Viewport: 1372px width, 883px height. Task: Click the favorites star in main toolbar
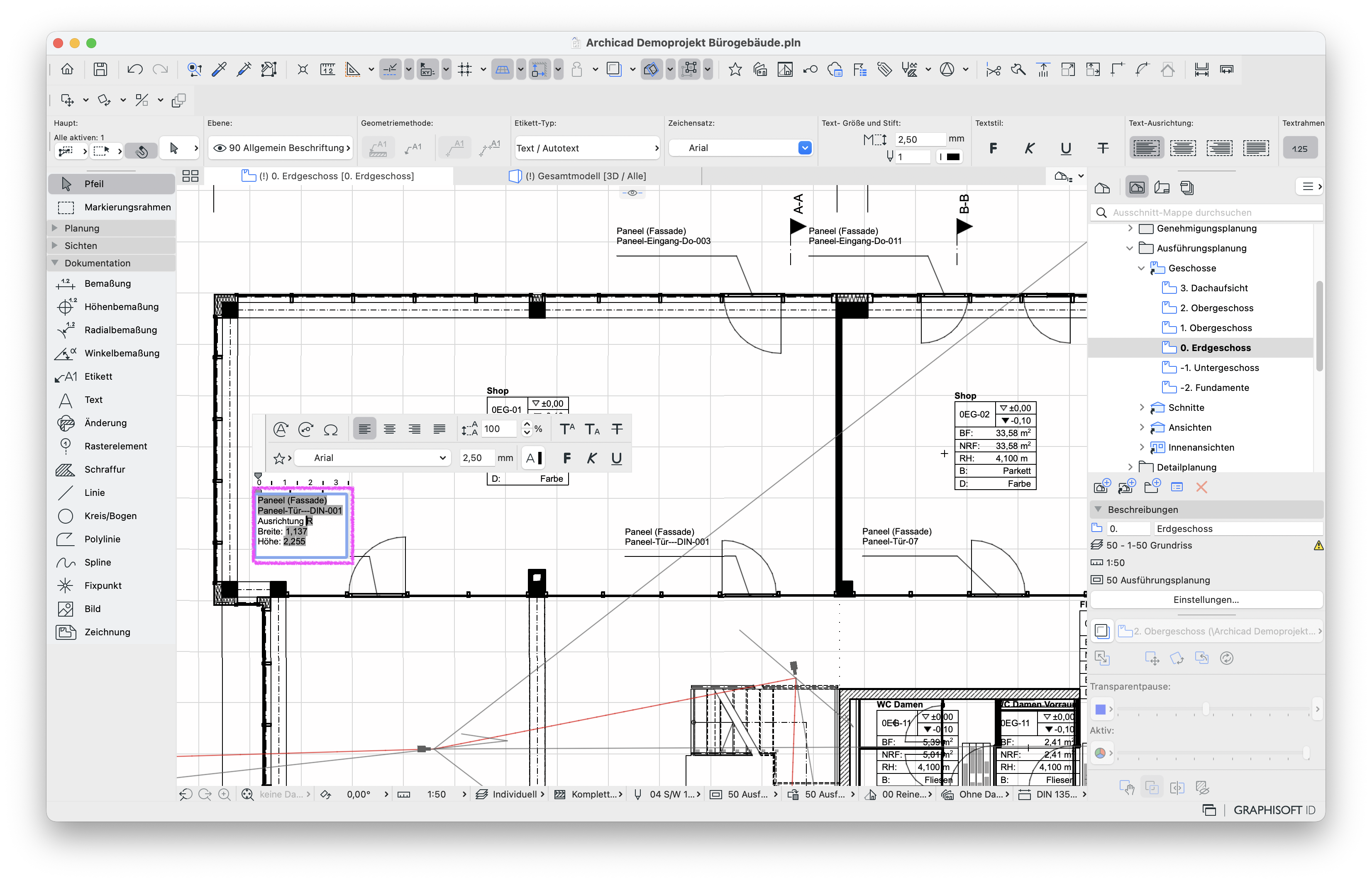pos(735,69)
